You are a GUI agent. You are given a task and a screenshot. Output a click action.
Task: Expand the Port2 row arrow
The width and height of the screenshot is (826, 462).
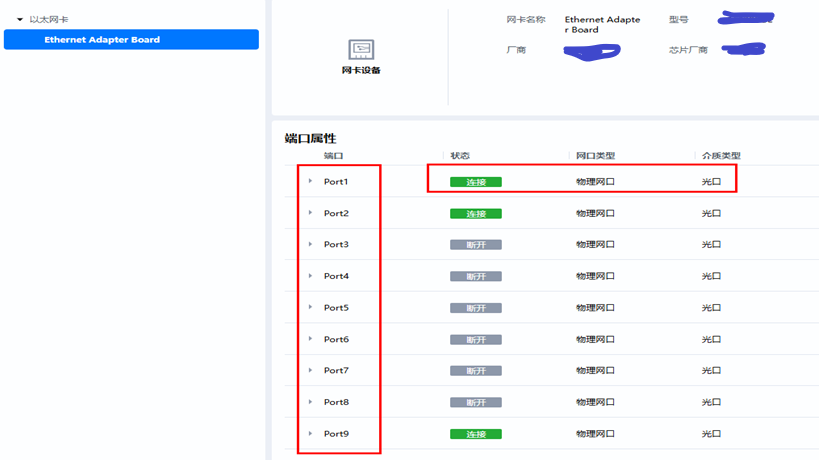pyautogui.click(x=311, y=213)
